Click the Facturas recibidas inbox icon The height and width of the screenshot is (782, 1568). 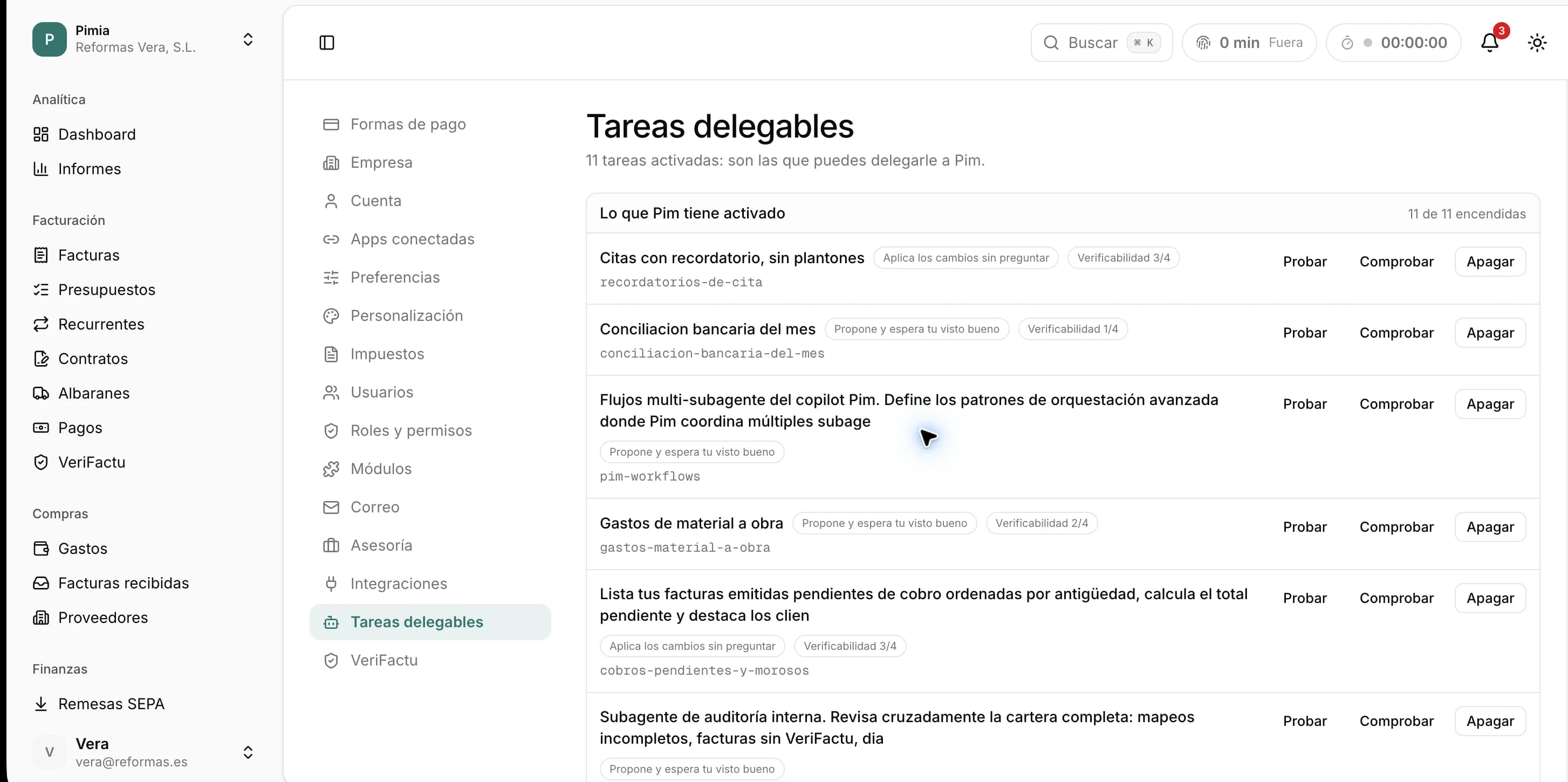tap(41, 583)
